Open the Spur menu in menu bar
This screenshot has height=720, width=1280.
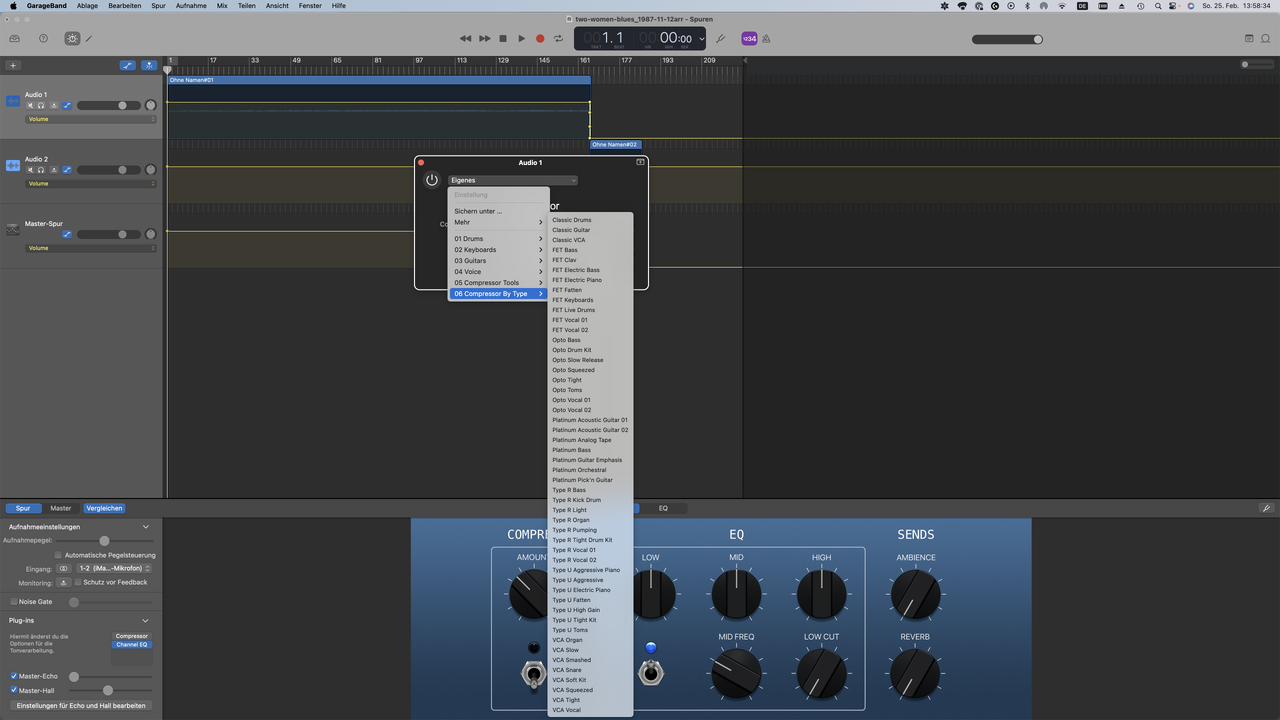158,6
